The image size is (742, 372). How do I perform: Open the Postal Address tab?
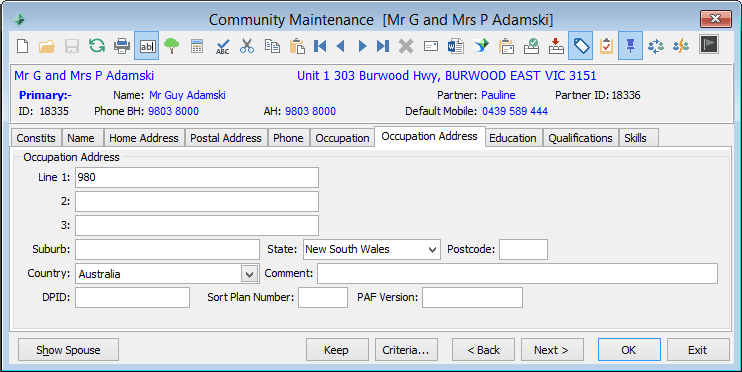(226, 138)
